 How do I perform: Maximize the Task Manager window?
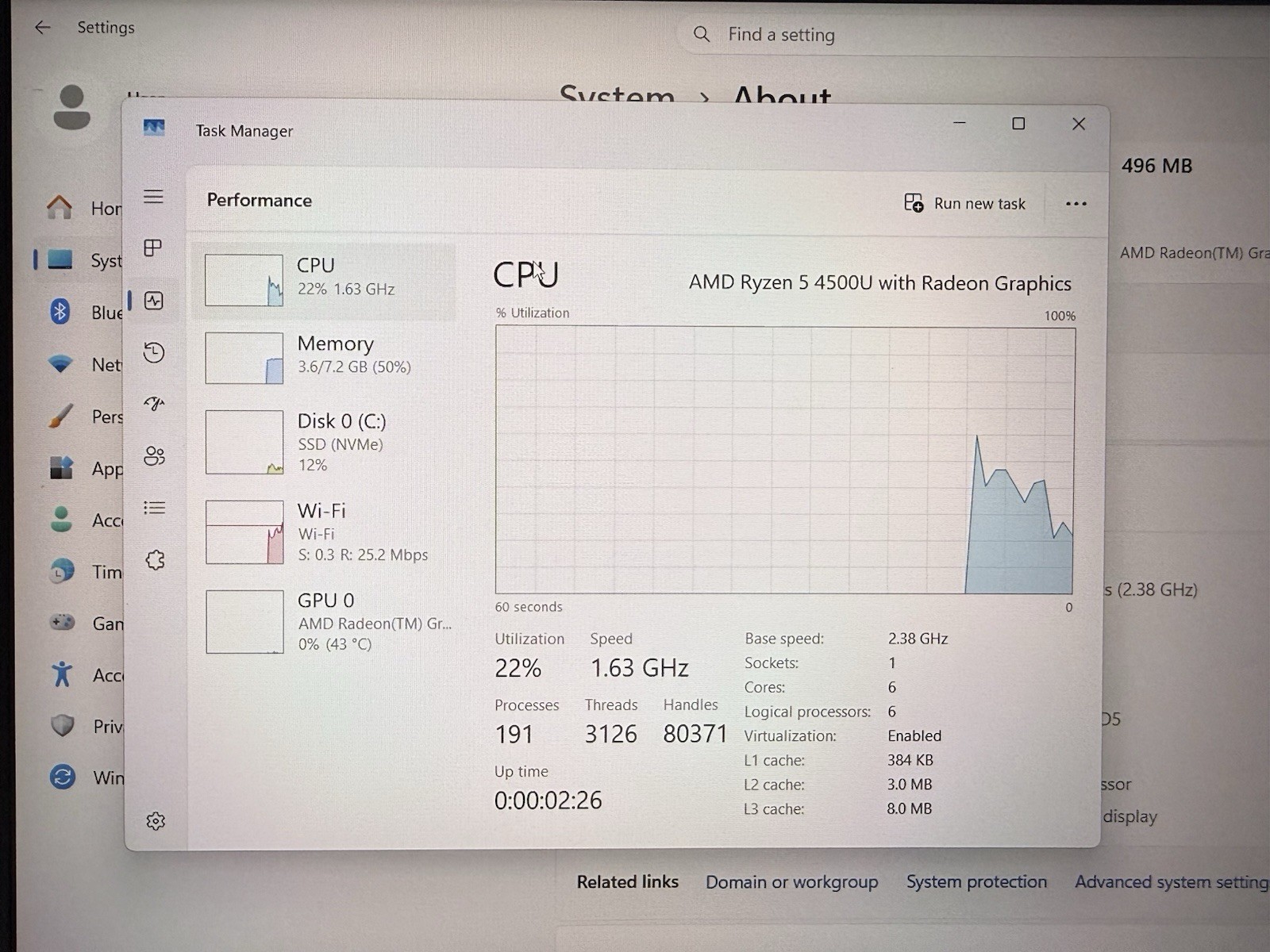[1018, 124]
